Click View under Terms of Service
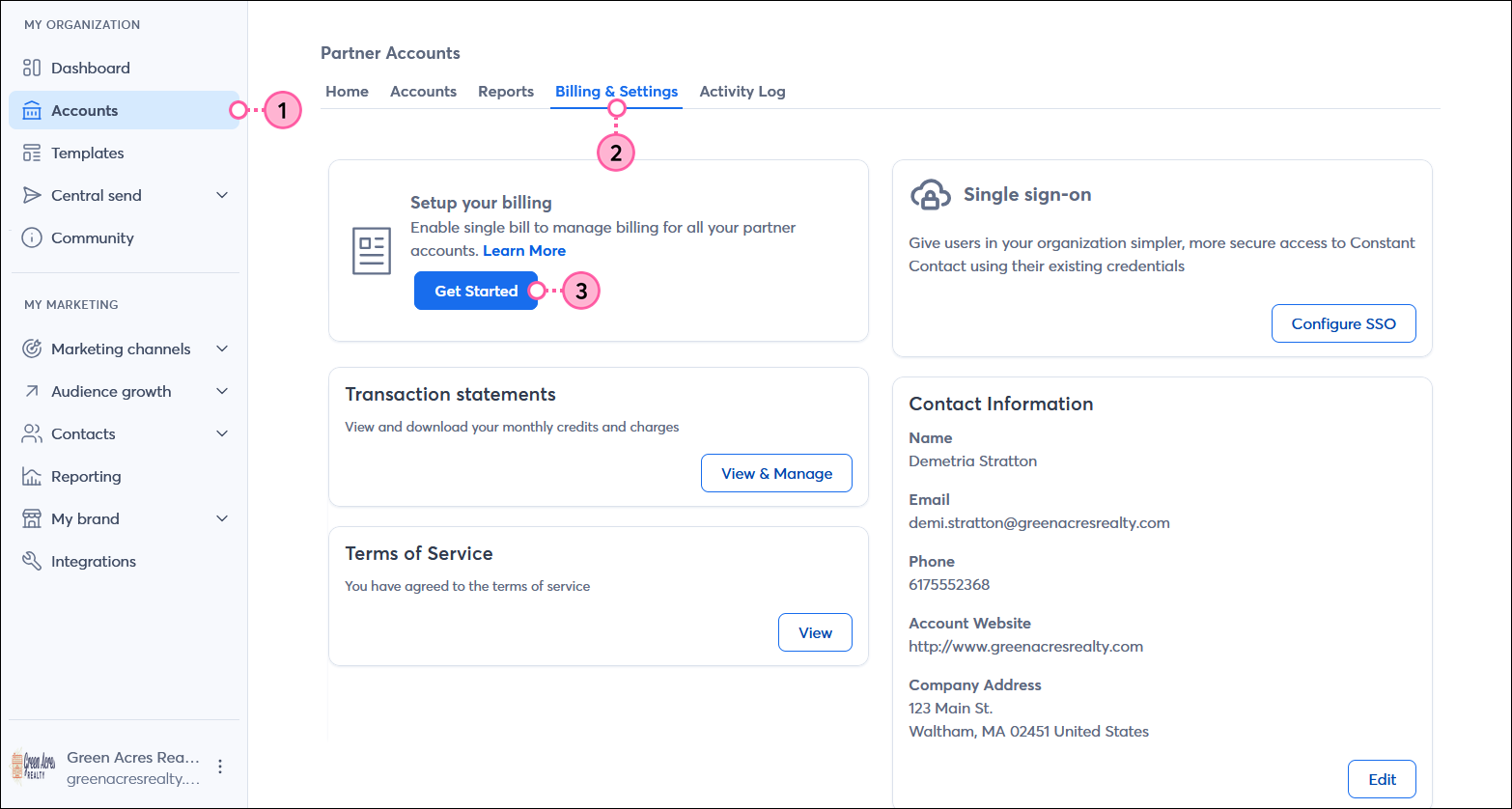The image size is (1512, 809). pyautogui.click(x=815, y=632)
